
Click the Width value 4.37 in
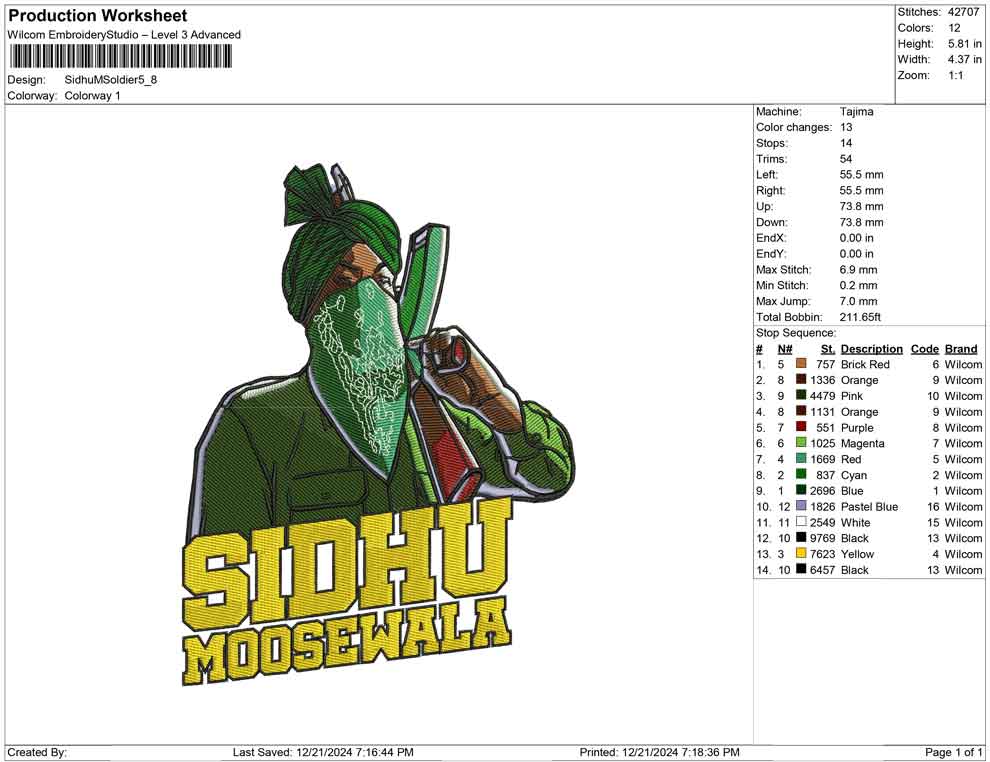point(965,59)
